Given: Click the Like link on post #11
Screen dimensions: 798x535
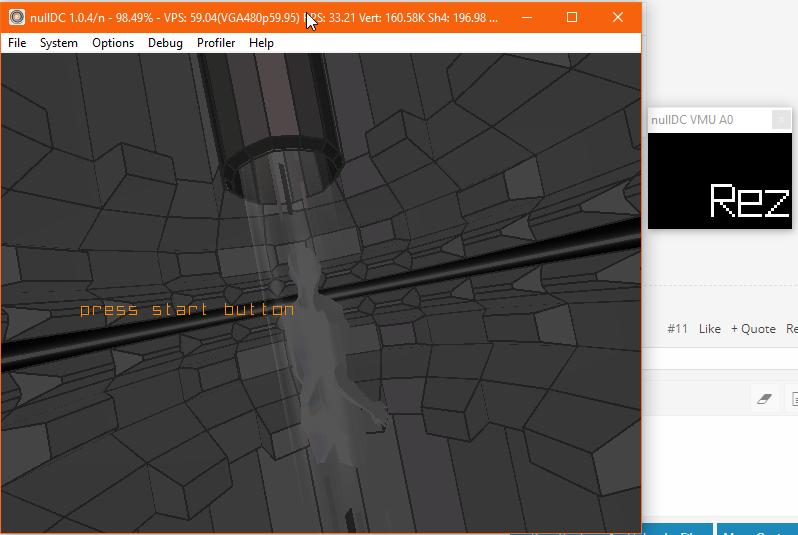Looking at the screenshot, I should tap(709, 329).
